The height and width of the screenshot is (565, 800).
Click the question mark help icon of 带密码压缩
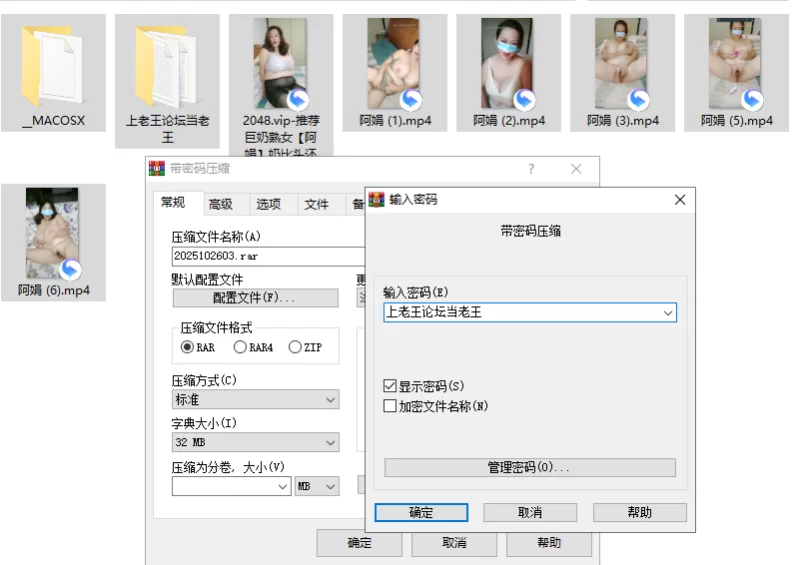click(x=531, y=168)
